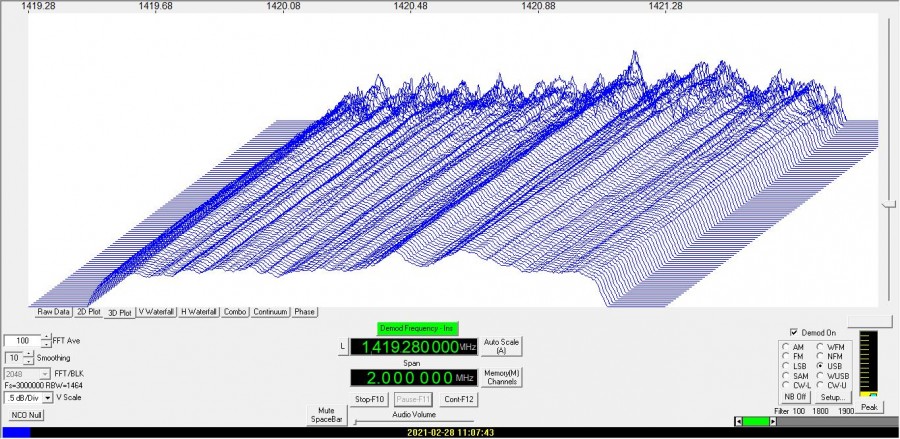Select CW-U demodulation mode

[820, 385]
